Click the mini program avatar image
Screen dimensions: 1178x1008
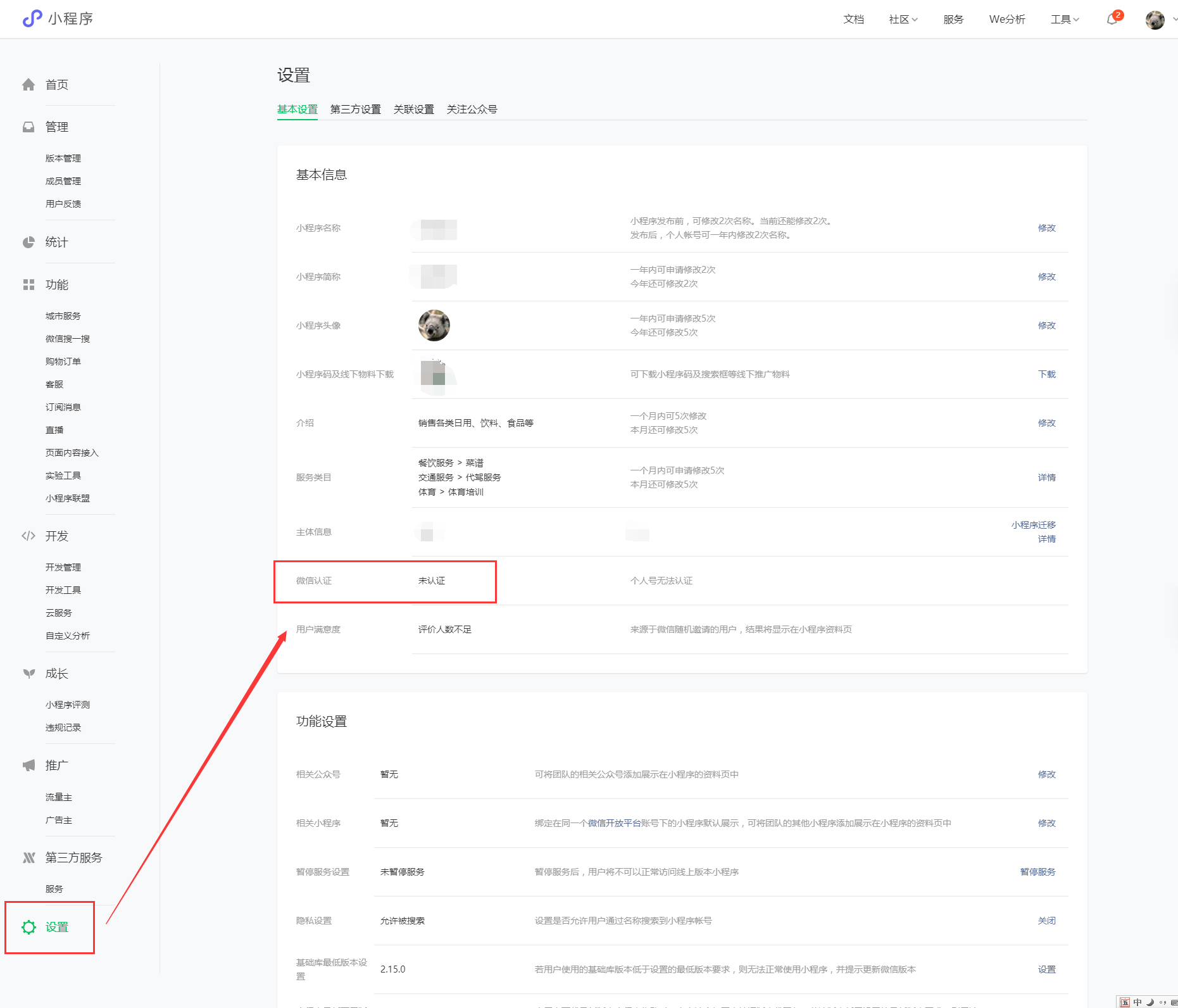click(x=434, y=325)
